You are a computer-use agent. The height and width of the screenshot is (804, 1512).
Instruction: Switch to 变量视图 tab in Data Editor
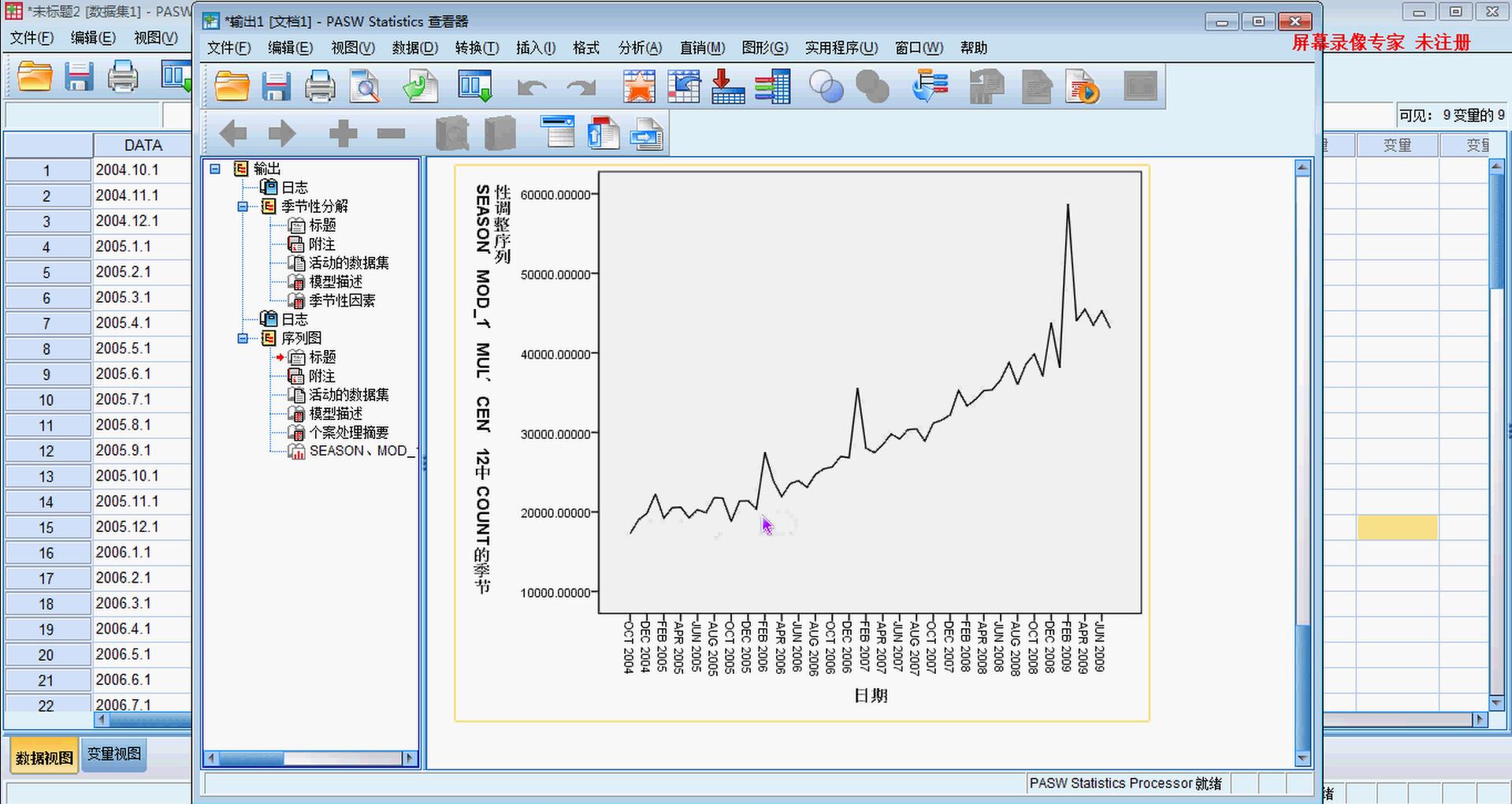point(113,754)
